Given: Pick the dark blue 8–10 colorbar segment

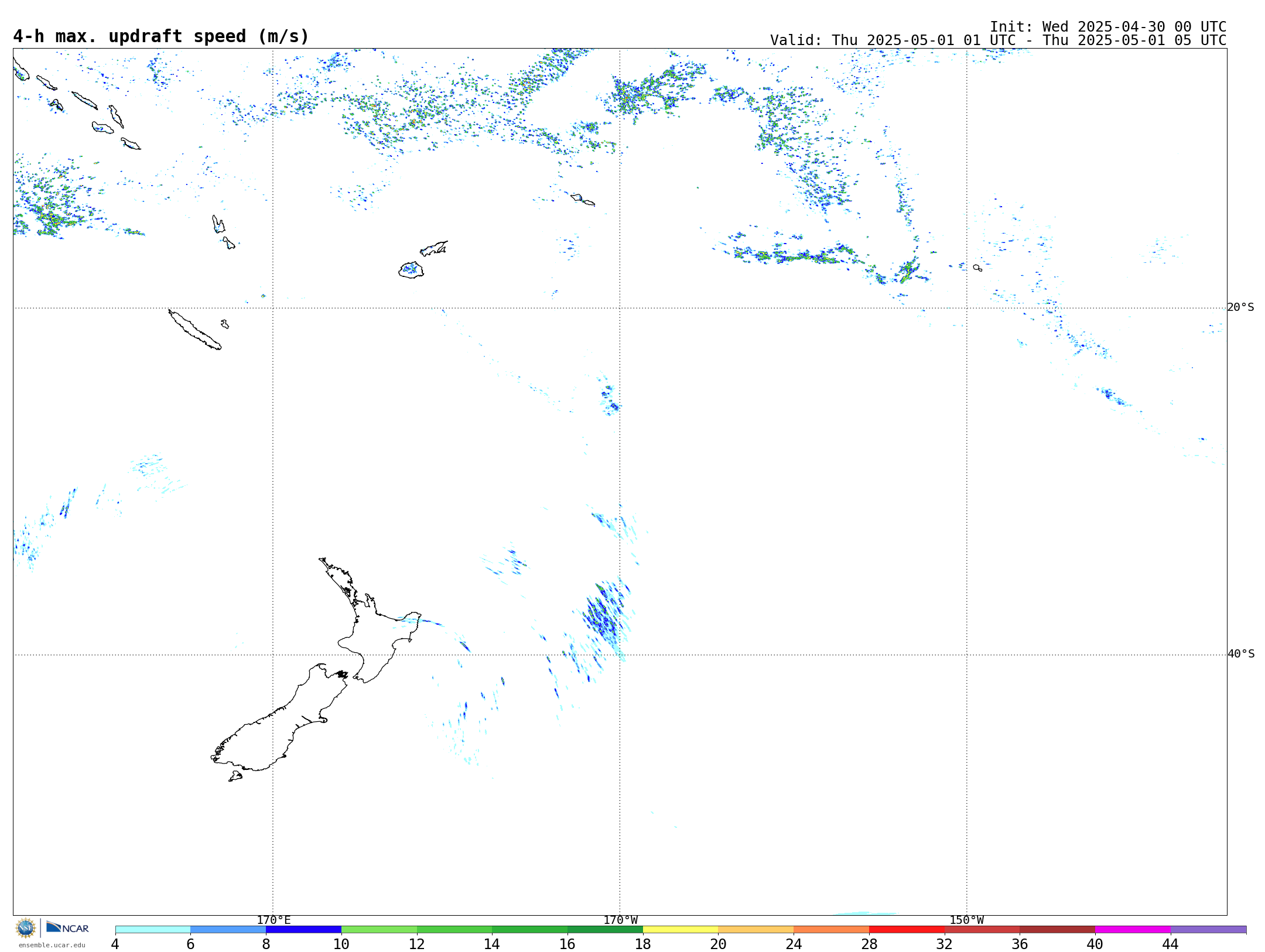Looking at the screenshot, I should click(303, 930).
